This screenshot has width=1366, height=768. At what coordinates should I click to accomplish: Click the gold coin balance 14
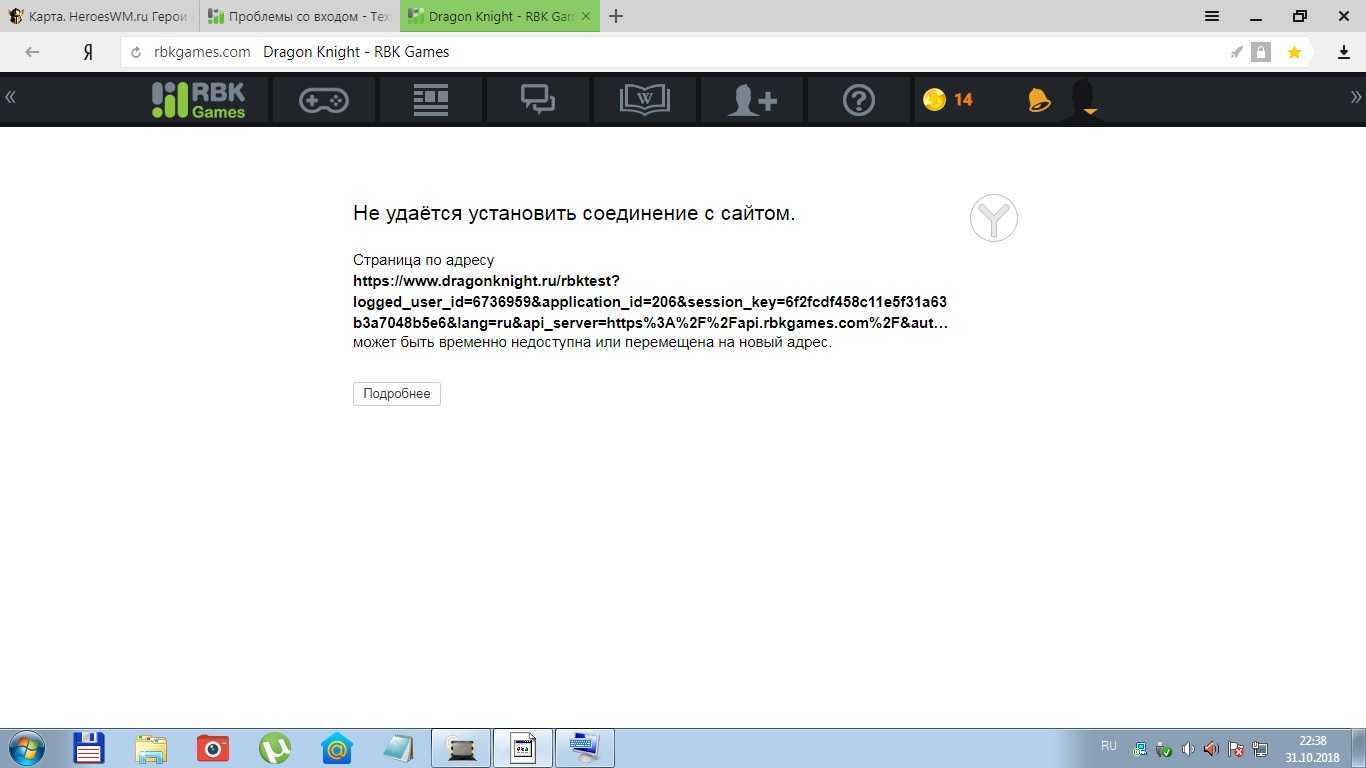[948, 99]
